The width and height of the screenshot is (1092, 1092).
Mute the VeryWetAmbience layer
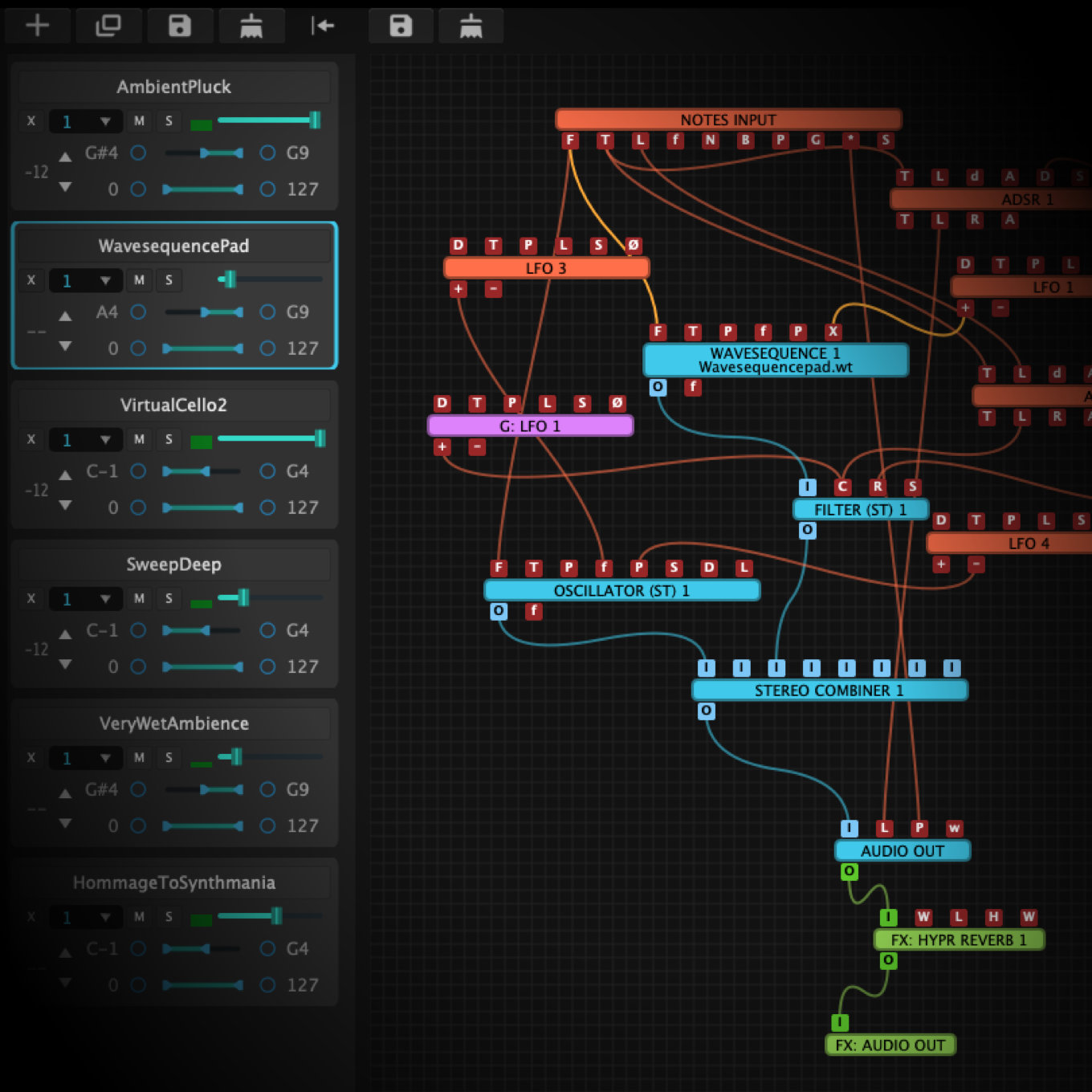click(140, 757)
